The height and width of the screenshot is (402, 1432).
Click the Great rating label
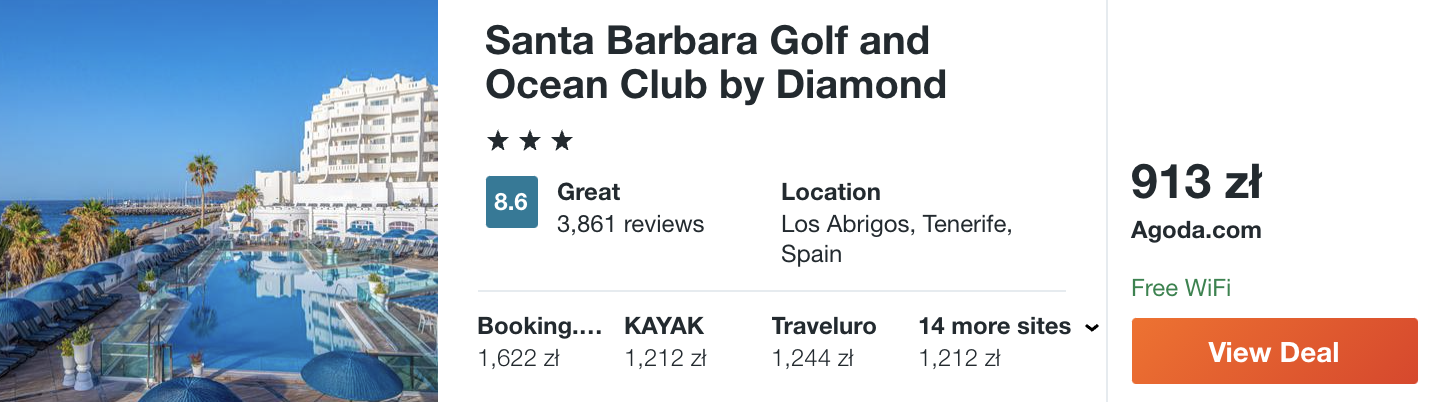[589, 192]
